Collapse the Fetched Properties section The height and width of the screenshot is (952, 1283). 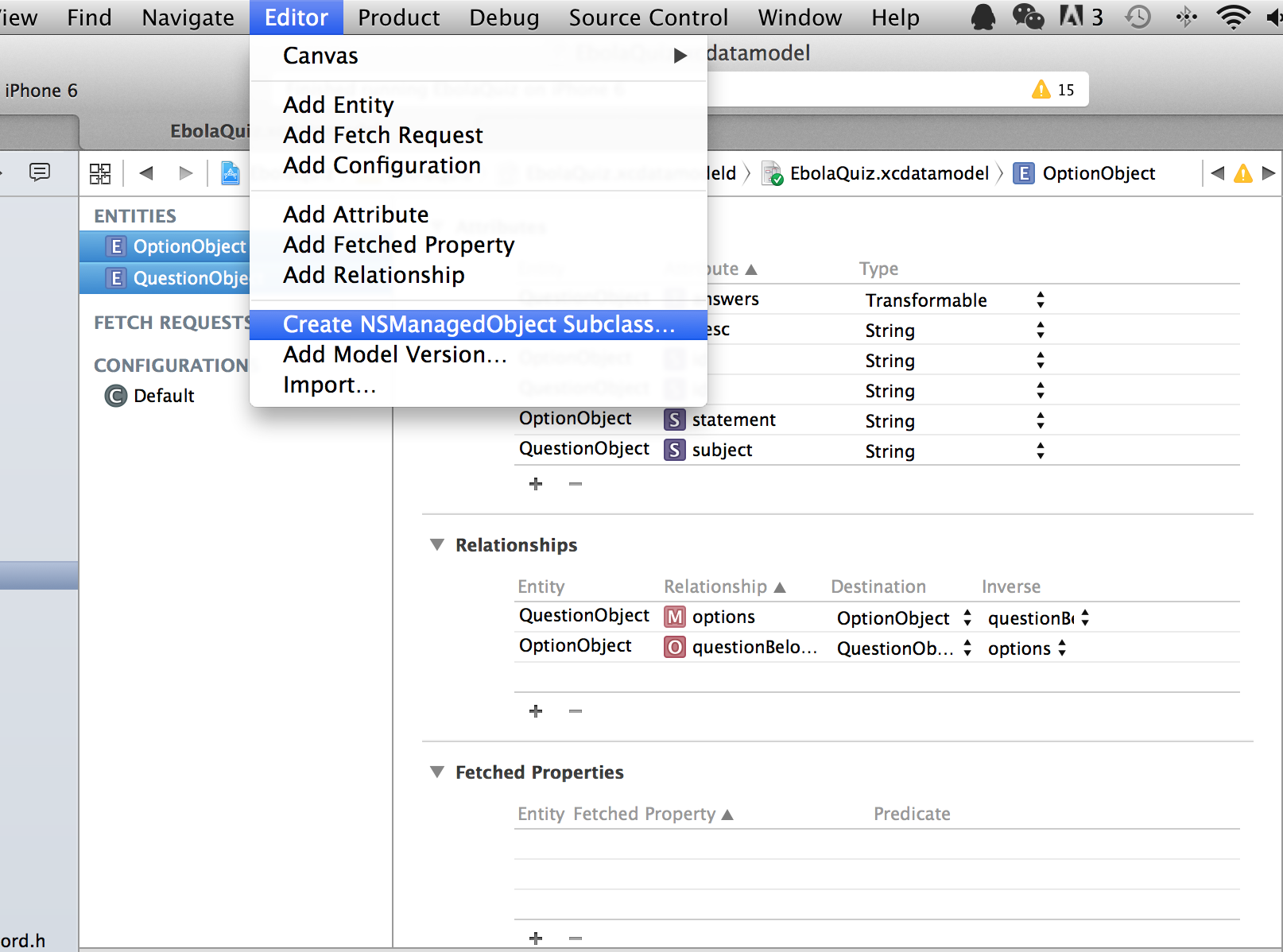pos(436,772)
